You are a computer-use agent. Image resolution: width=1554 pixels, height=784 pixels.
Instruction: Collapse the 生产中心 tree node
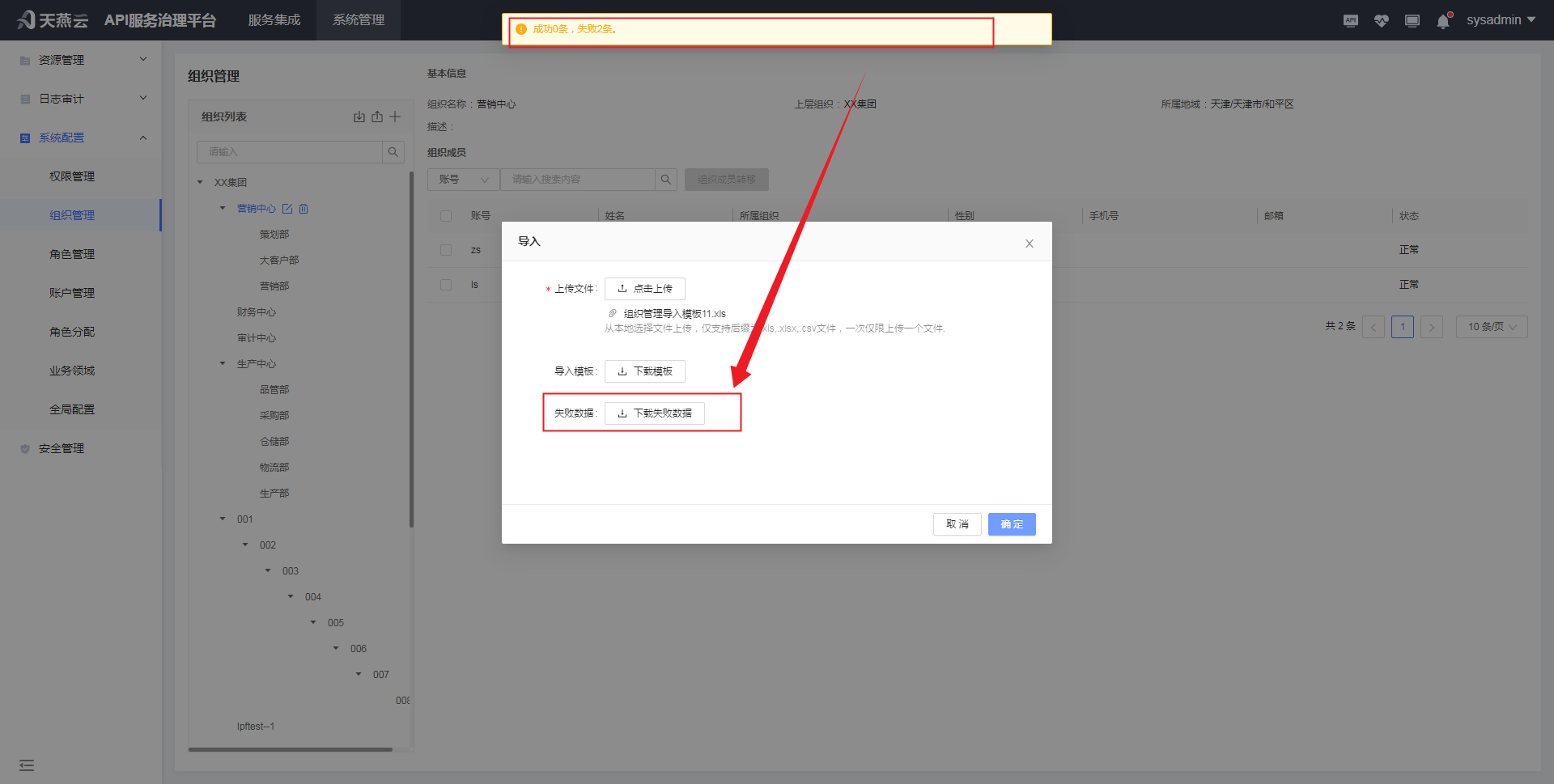[x=223, y=364]
